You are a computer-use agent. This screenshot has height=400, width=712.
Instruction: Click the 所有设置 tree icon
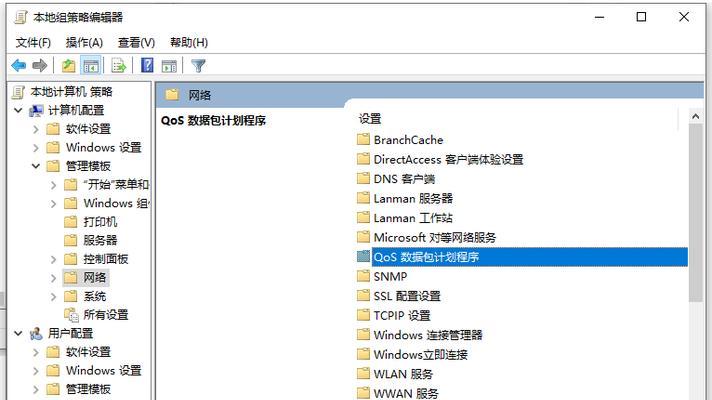click(71, 314)
